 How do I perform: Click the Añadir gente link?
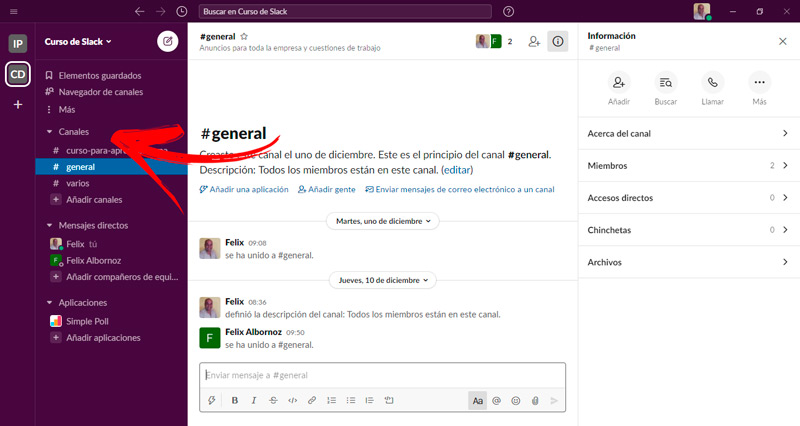point(327,189)
